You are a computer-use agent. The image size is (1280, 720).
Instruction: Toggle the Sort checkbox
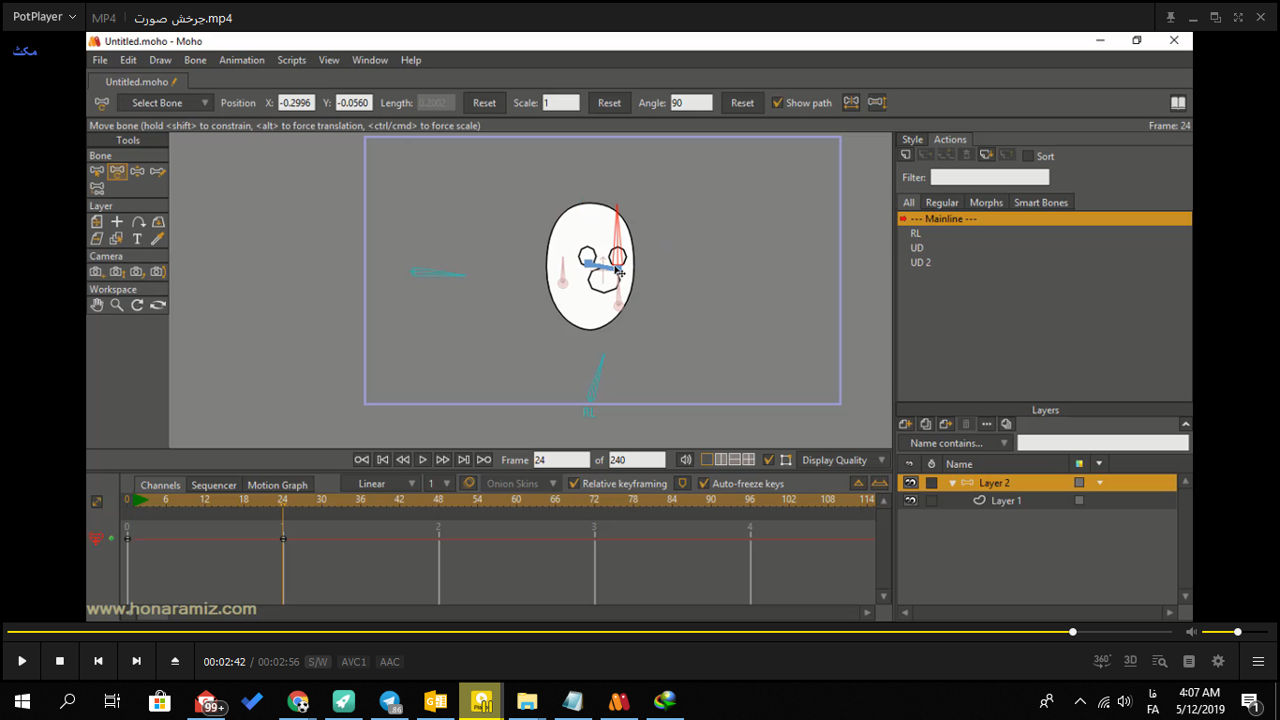tap(1027, 156)
